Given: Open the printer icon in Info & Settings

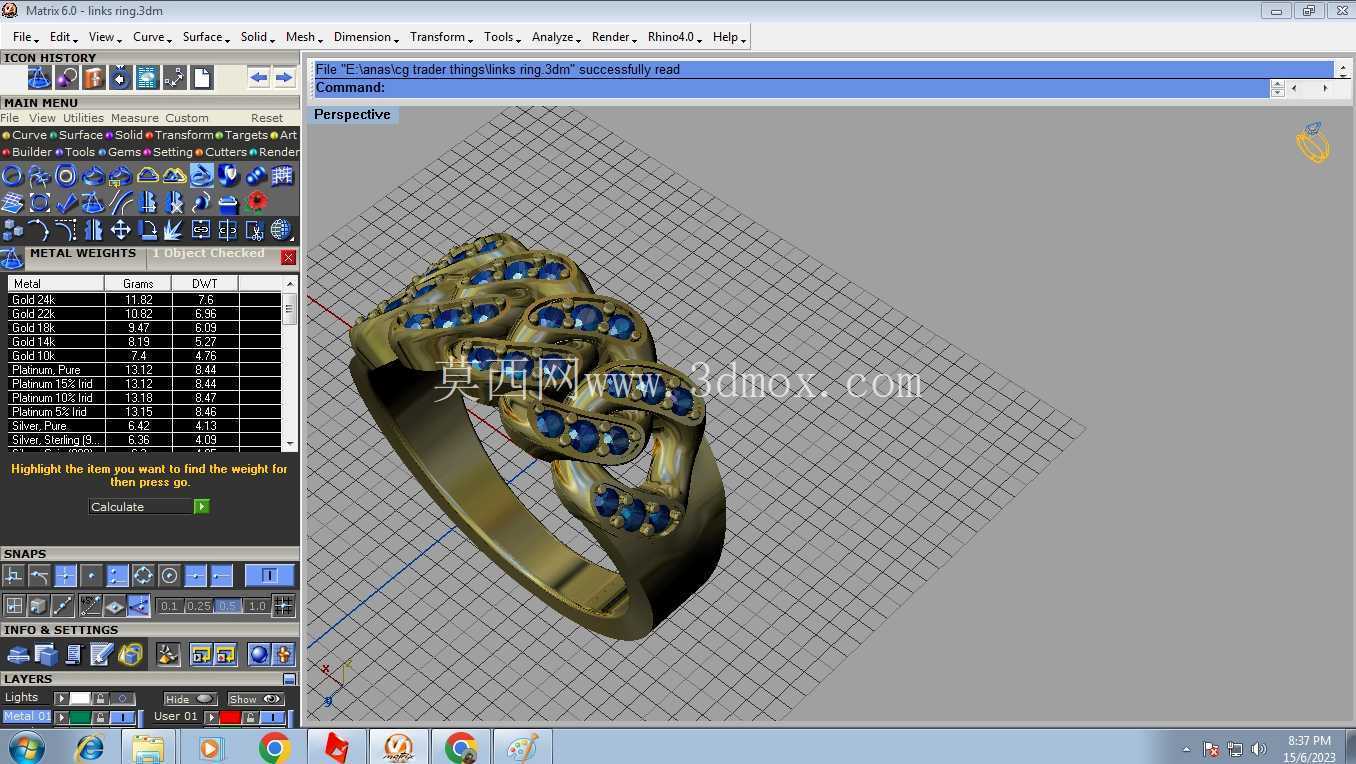Looking at the screenshot, I should pyautogui.click(x=18, y=655).
